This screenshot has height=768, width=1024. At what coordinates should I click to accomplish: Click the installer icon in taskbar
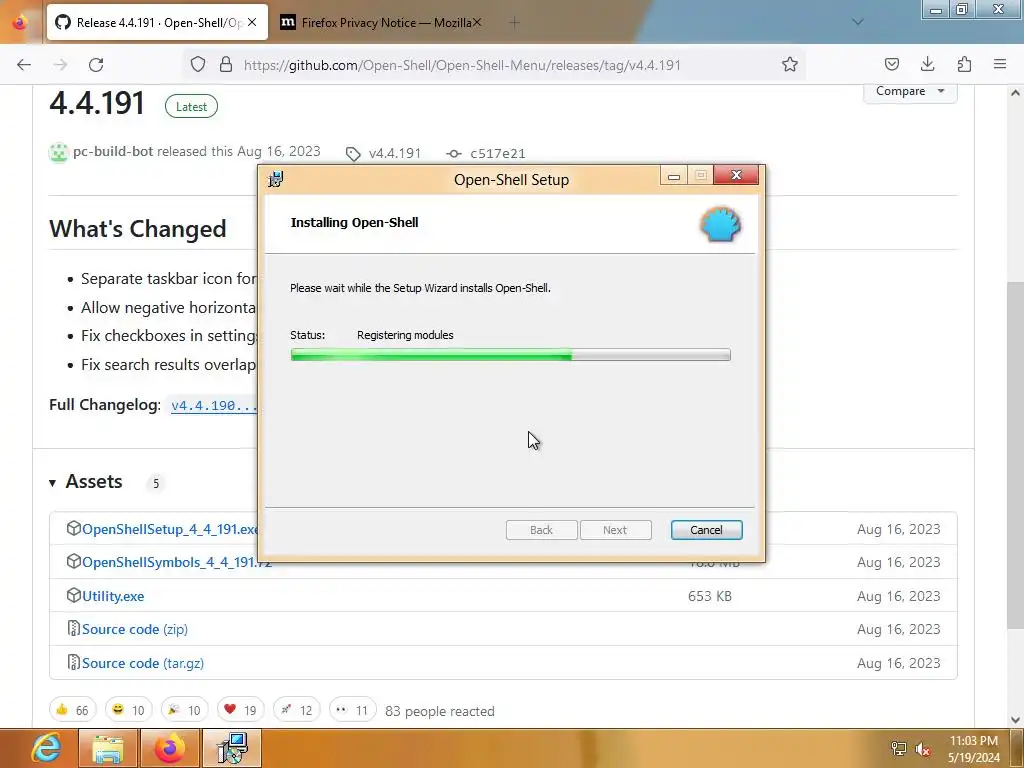(232, 748)
